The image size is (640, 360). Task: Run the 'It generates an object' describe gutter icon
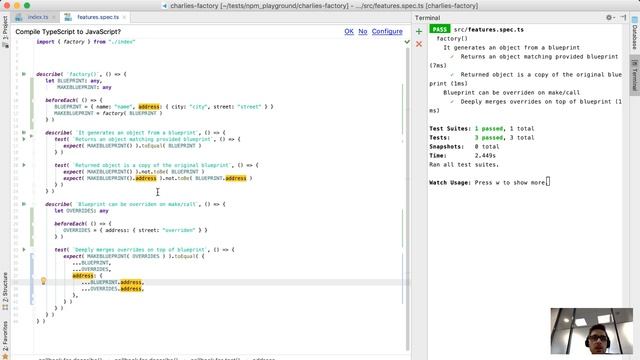pyautogui.click(x=24, y=132)
